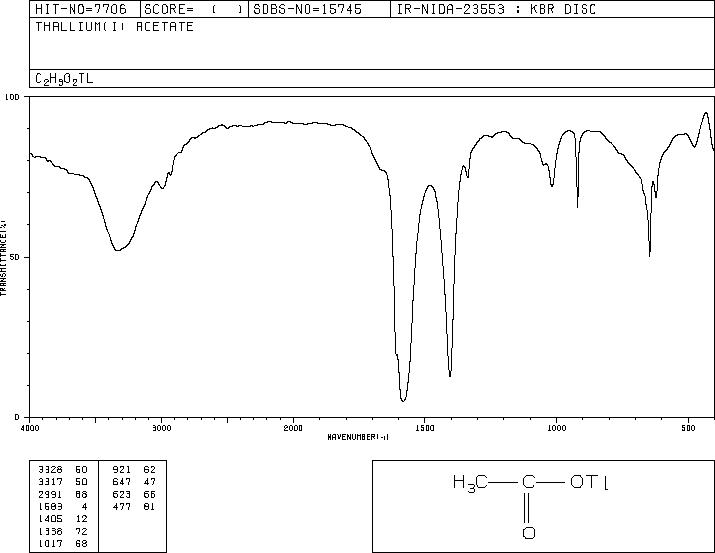The height and width of the screenshot is (553, 715).
Task: Select the 2991 peak table entry
Action: pos(63,494)
